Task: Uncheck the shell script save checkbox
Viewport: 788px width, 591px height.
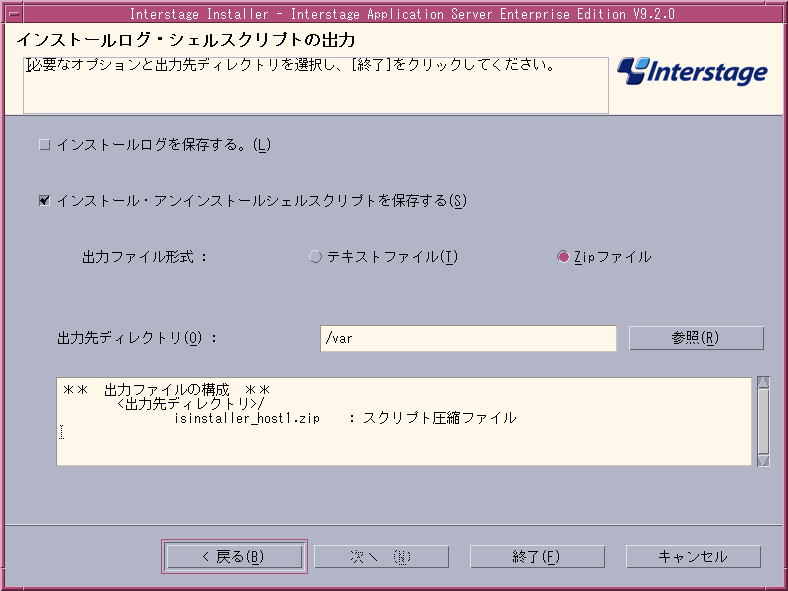Action: 45,201
